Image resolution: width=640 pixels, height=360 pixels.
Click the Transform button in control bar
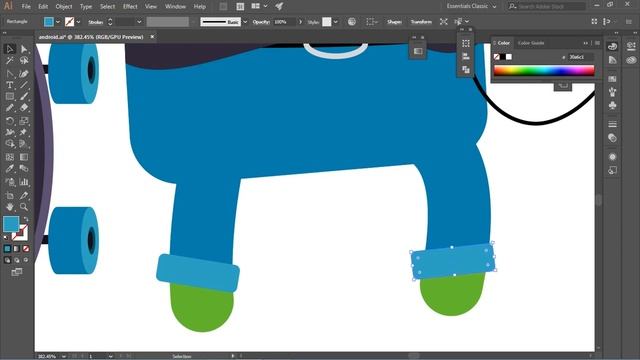tap(421, 22)
